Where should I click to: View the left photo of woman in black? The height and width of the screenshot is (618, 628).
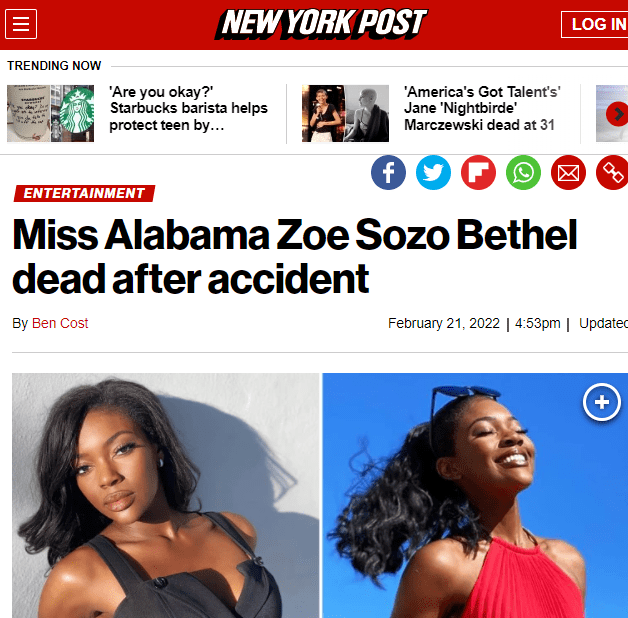(x=165, y=495)
